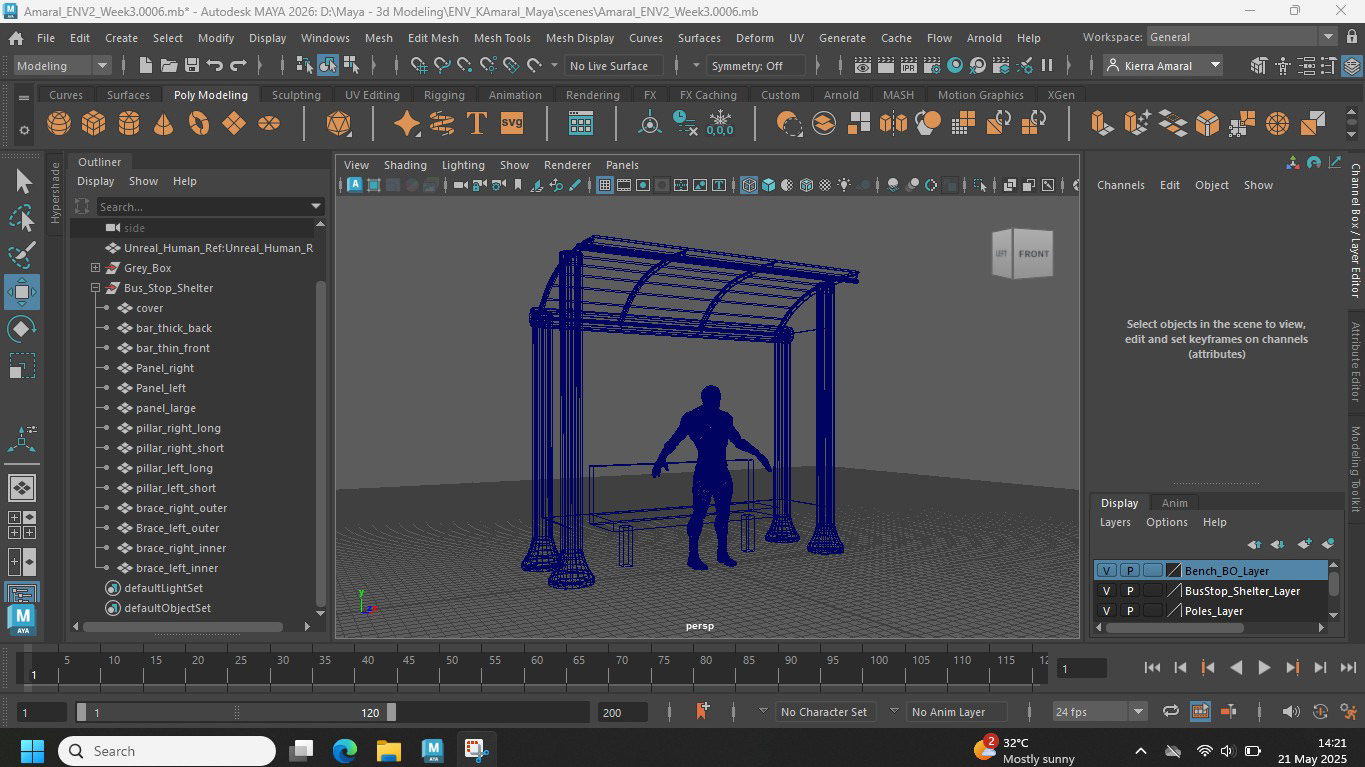Viewport: 1365px width, 767px height.
Task: Activate the Select tool arrow
Action: point(22,181)
